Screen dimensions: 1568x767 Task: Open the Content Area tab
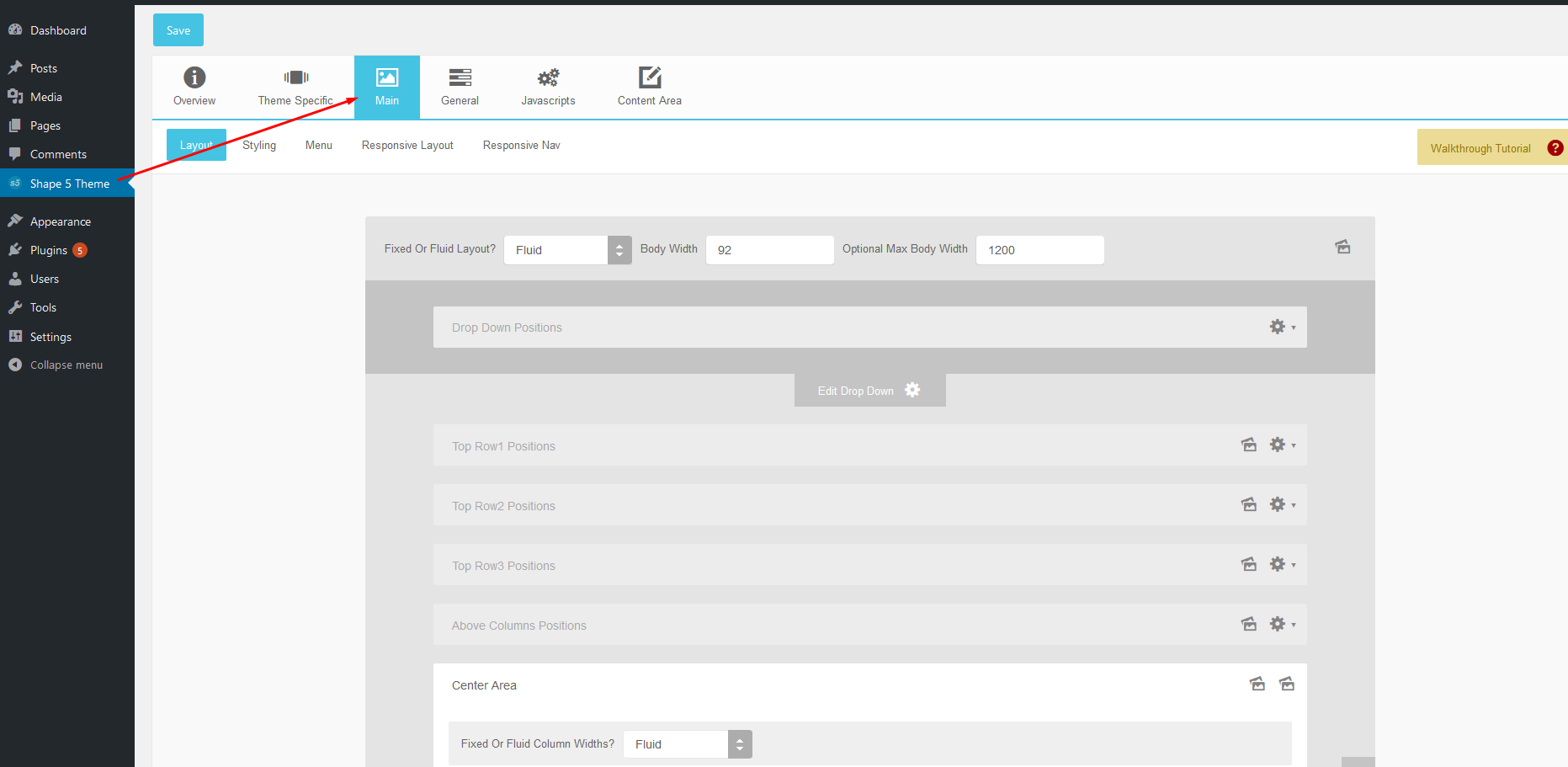[649, 87]
